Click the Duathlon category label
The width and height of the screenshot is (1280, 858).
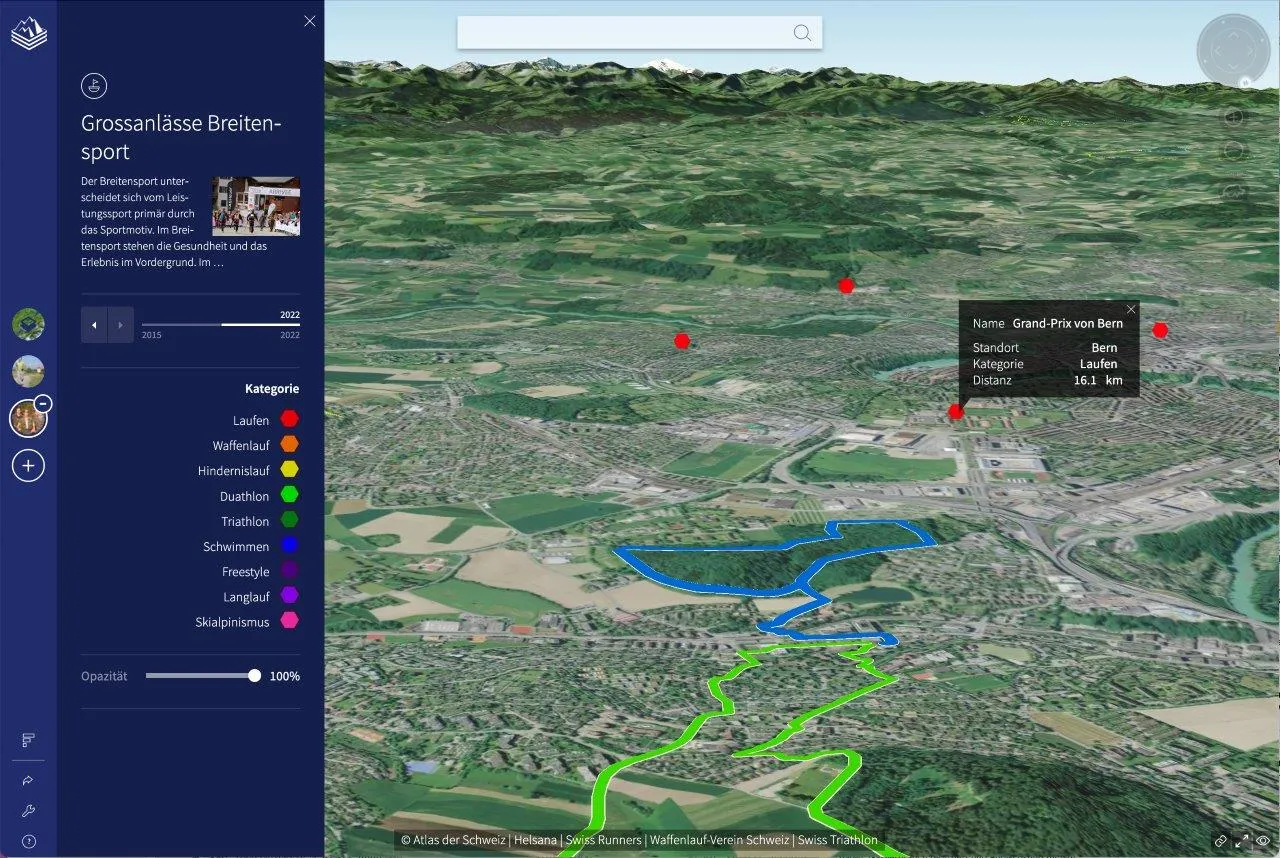tap(244, 496)
